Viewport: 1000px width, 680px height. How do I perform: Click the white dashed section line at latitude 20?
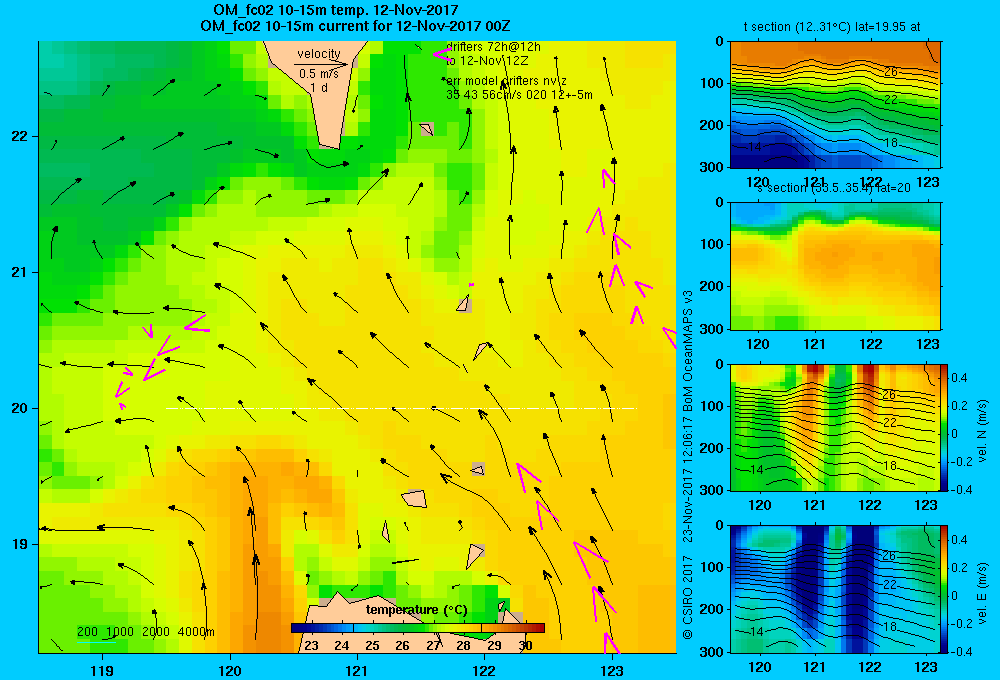pos(401,408)
